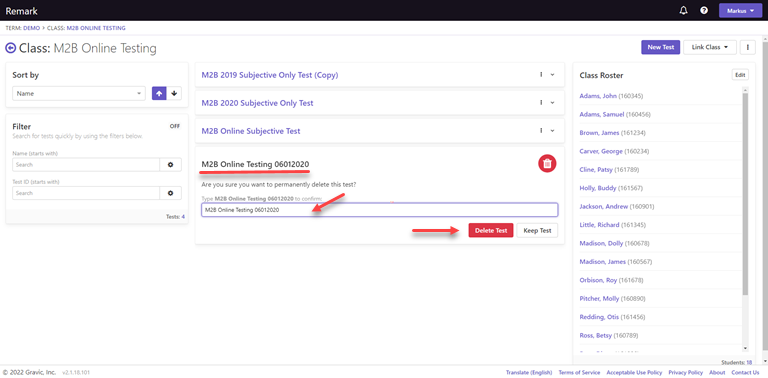This screenshot has height=378, width=768.
Task: Sort tests in ascending order
Action: (x=159, y=93)
